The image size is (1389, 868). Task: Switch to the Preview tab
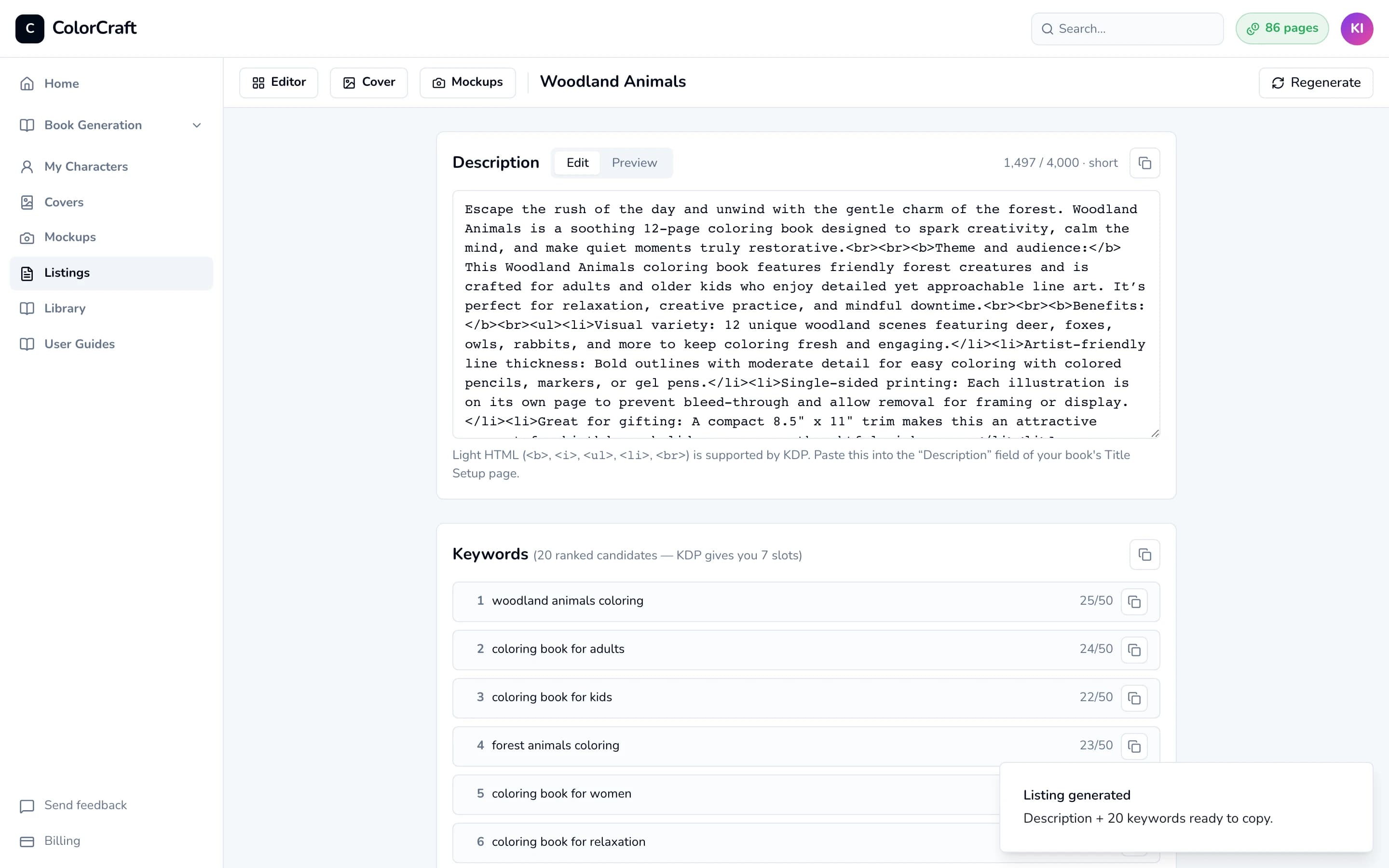coord(634,163)
